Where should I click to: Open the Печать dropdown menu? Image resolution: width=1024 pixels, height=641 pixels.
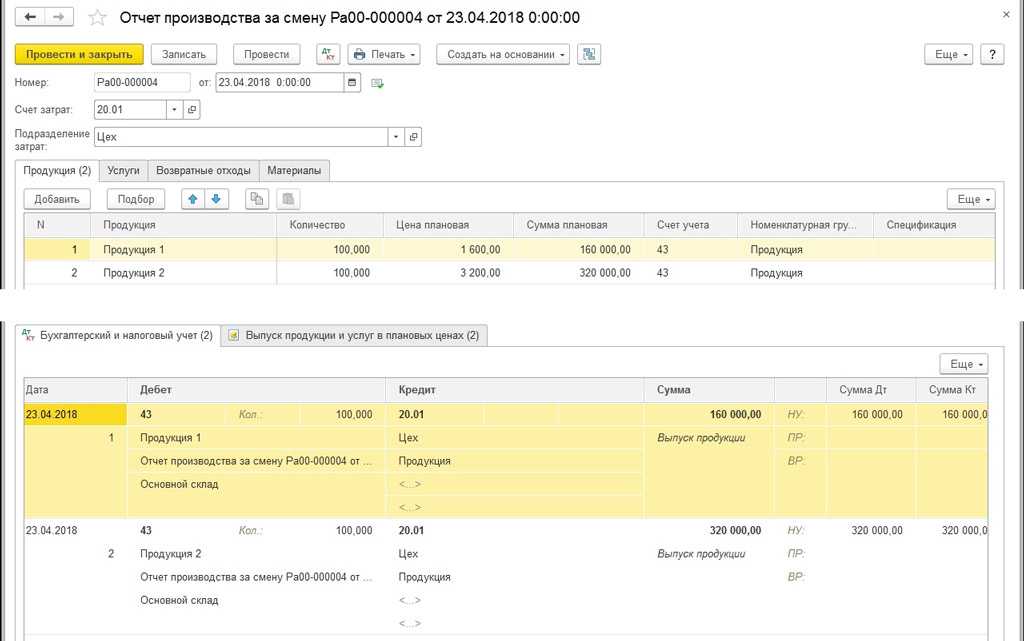(x=384, y=54)
